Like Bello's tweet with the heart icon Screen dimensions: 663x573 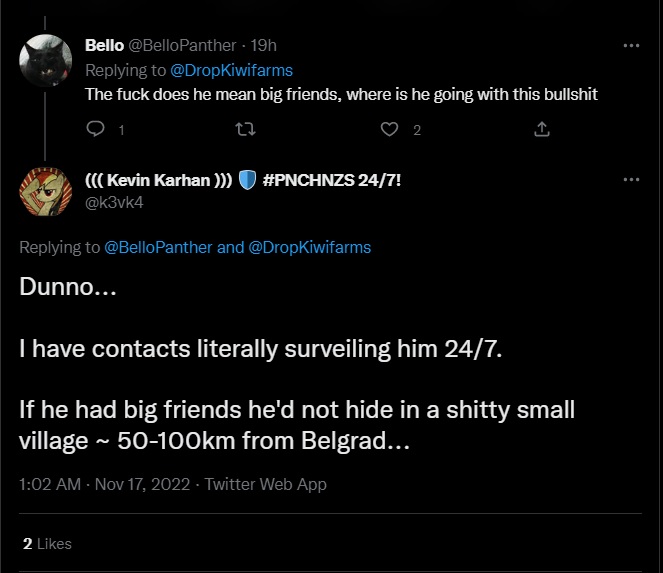point(392,129)
